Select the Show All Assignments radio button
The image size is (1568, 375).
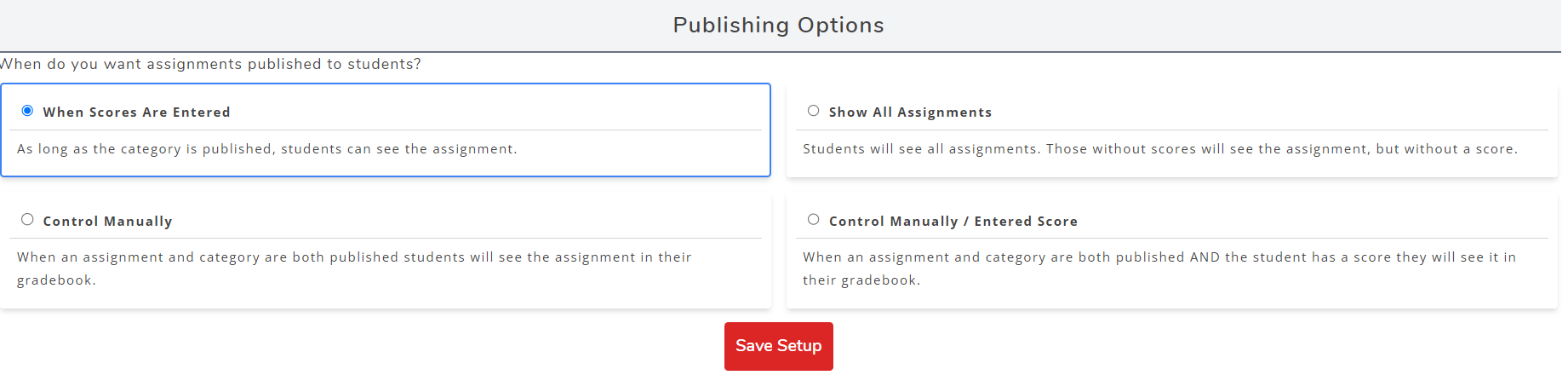pyautogui.click(x=813, y=111)
